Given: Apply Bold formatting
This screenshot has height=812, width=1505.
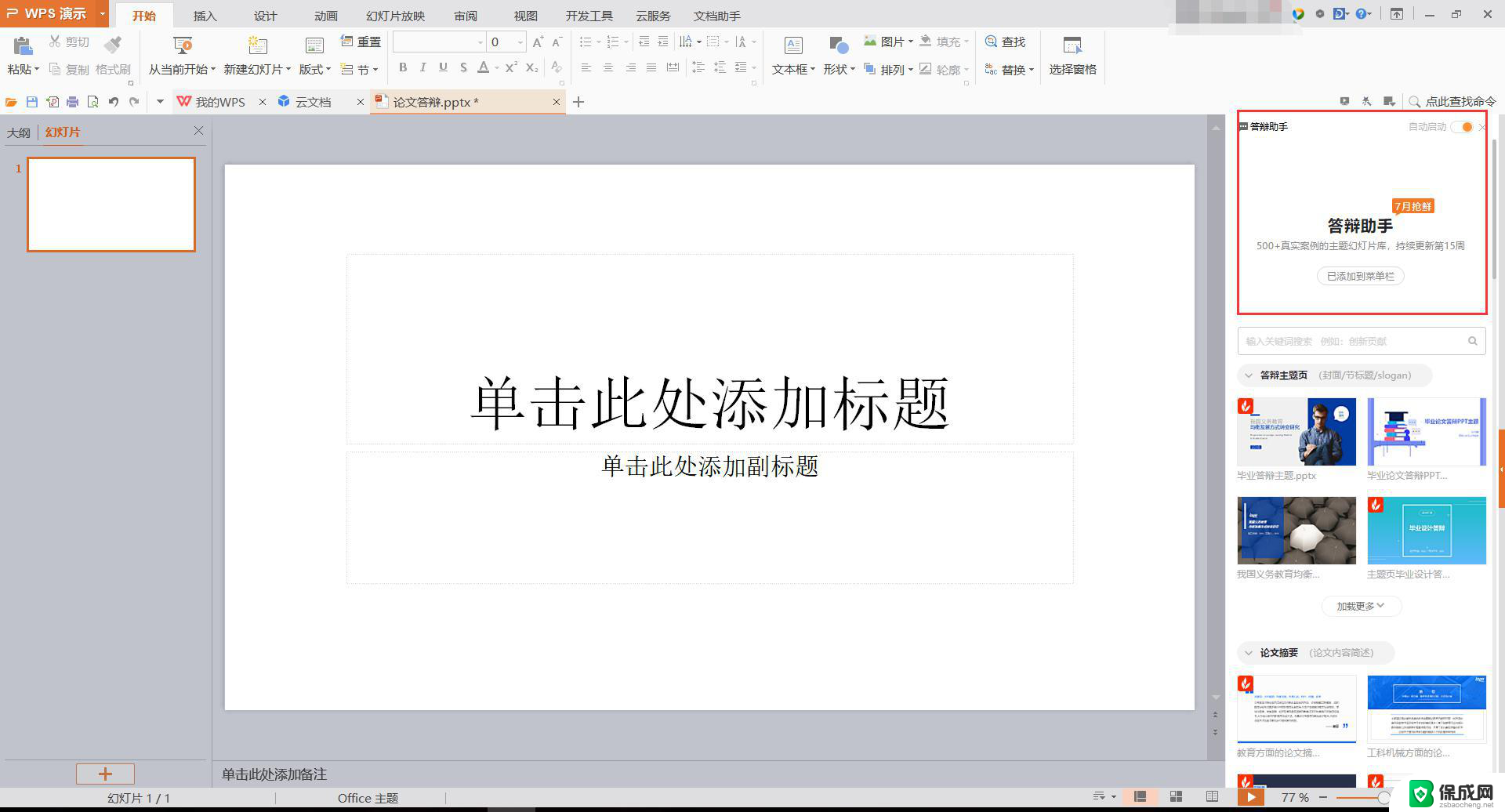Looking at the screenshot, I should click(x=403, y=67).
